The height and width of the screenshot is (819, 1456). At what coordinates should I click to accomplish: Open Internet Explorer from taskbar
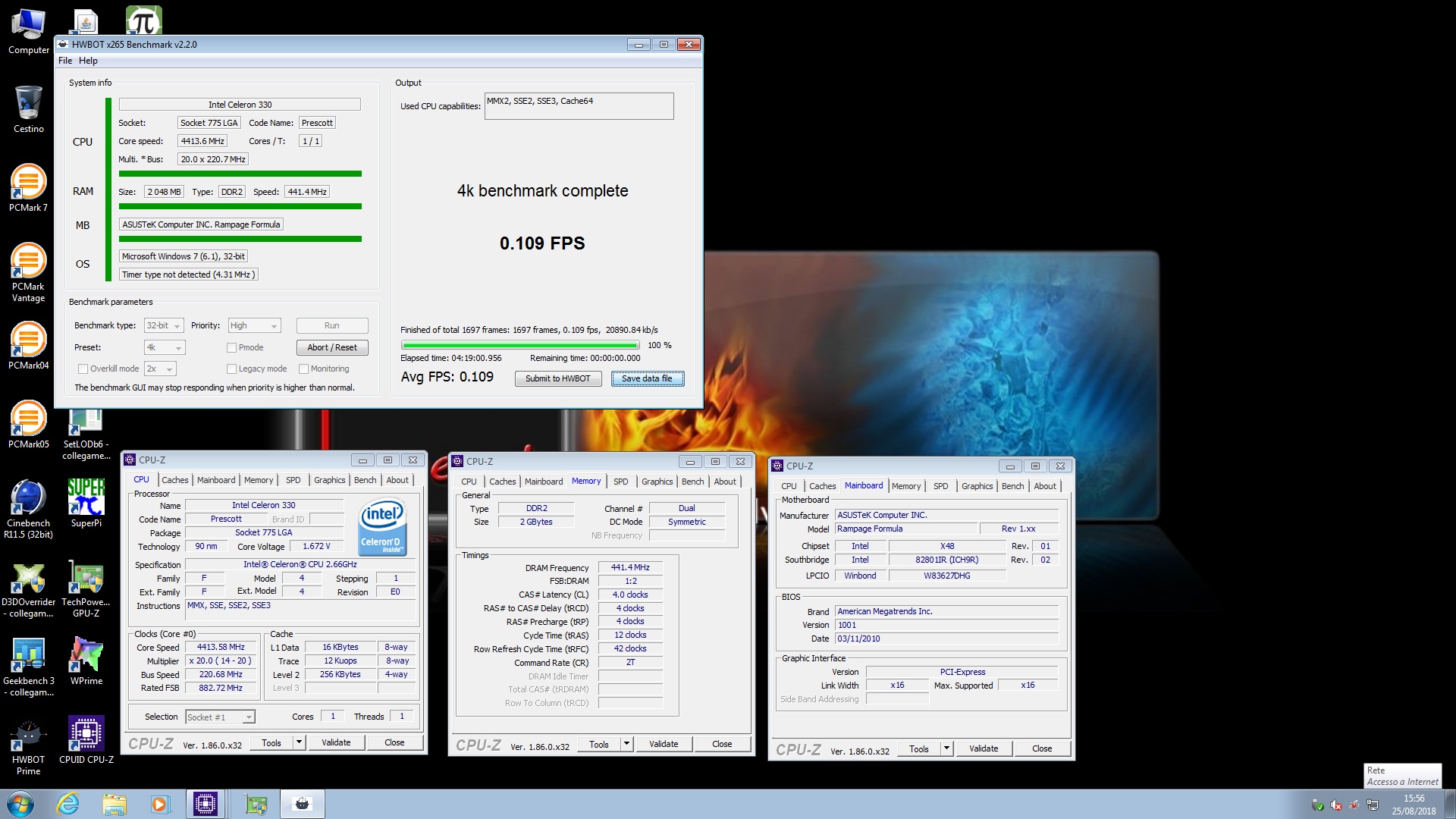(x=68, y=804)
